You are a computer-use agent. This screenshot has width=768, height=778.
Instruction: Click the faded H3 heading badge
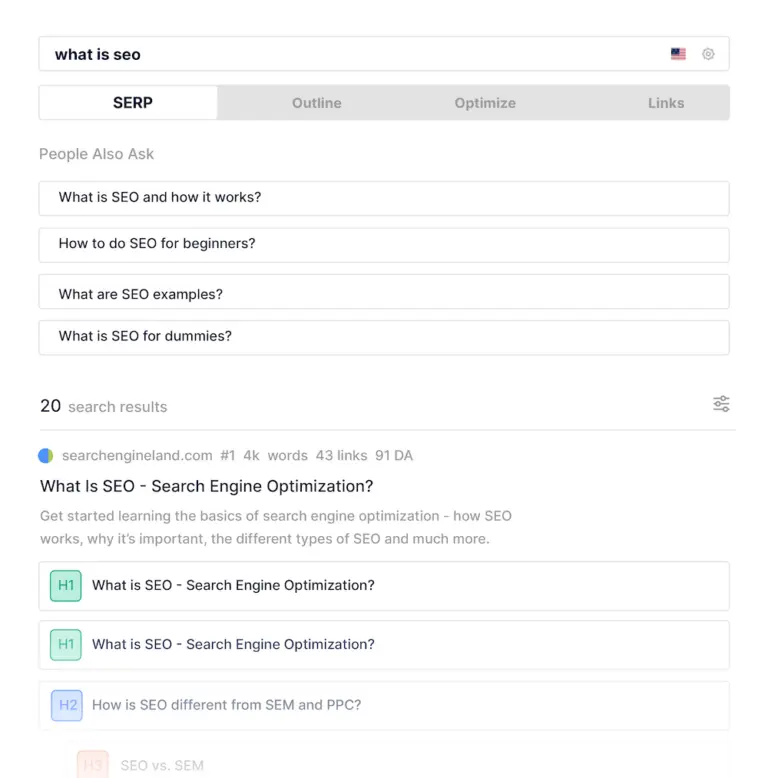point(93,765)
